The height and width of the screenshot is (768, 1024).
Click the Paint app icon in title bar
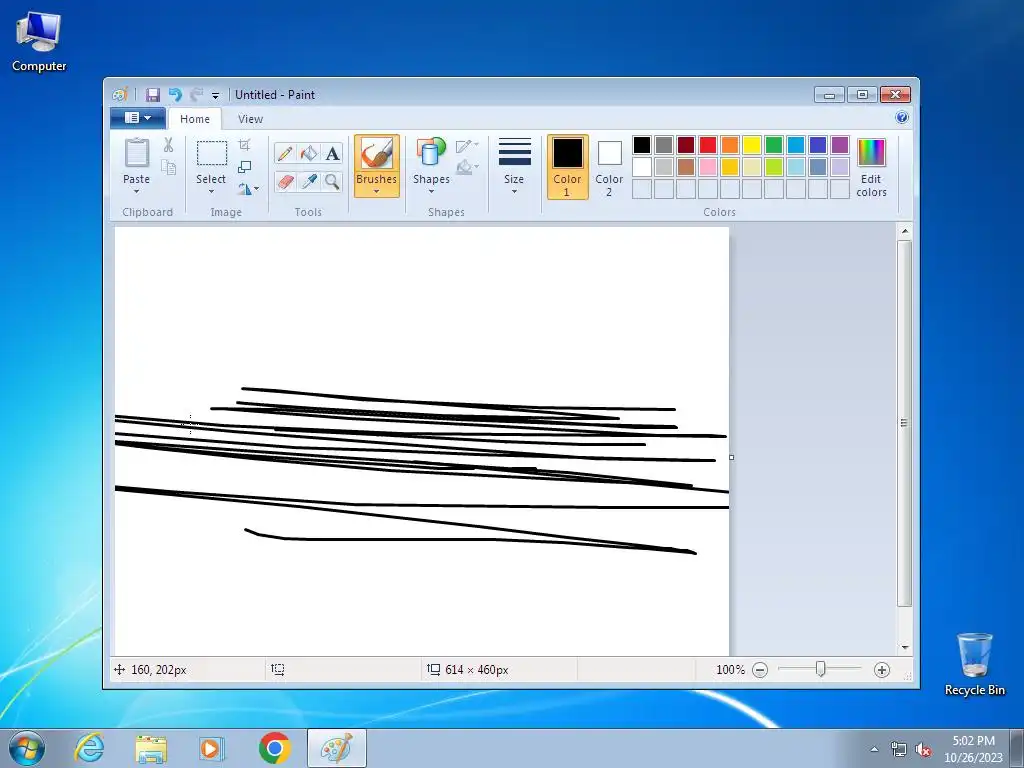[120, 95]
